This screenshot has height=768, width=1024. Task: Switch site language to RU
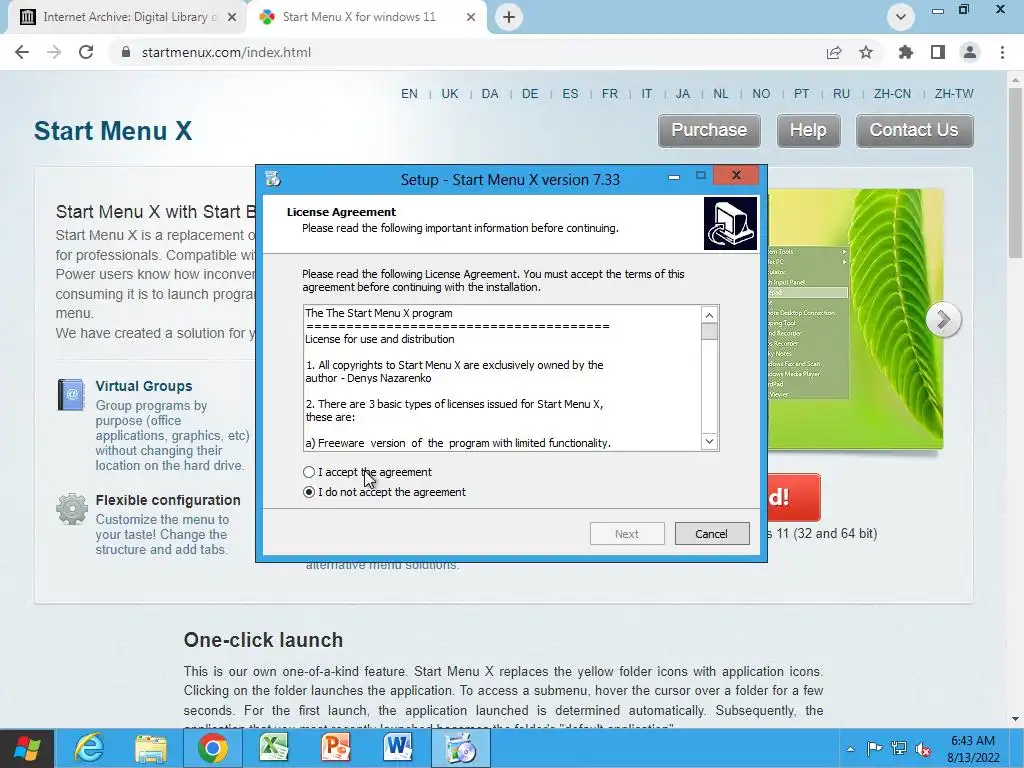(841, 94)
